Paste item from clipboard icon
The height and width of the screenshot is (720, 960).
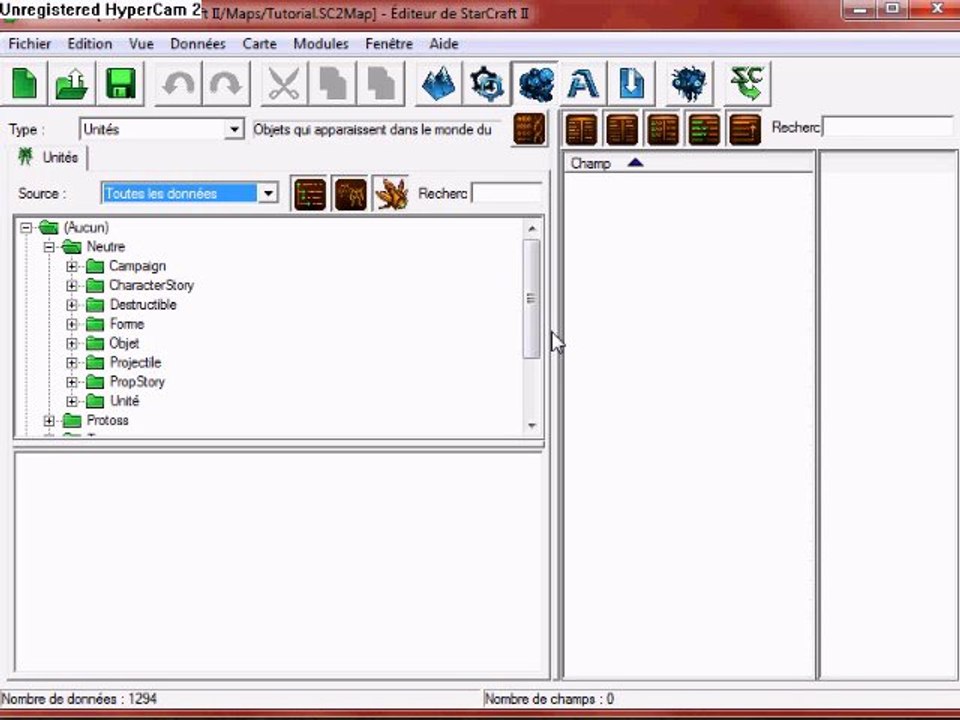381,83
